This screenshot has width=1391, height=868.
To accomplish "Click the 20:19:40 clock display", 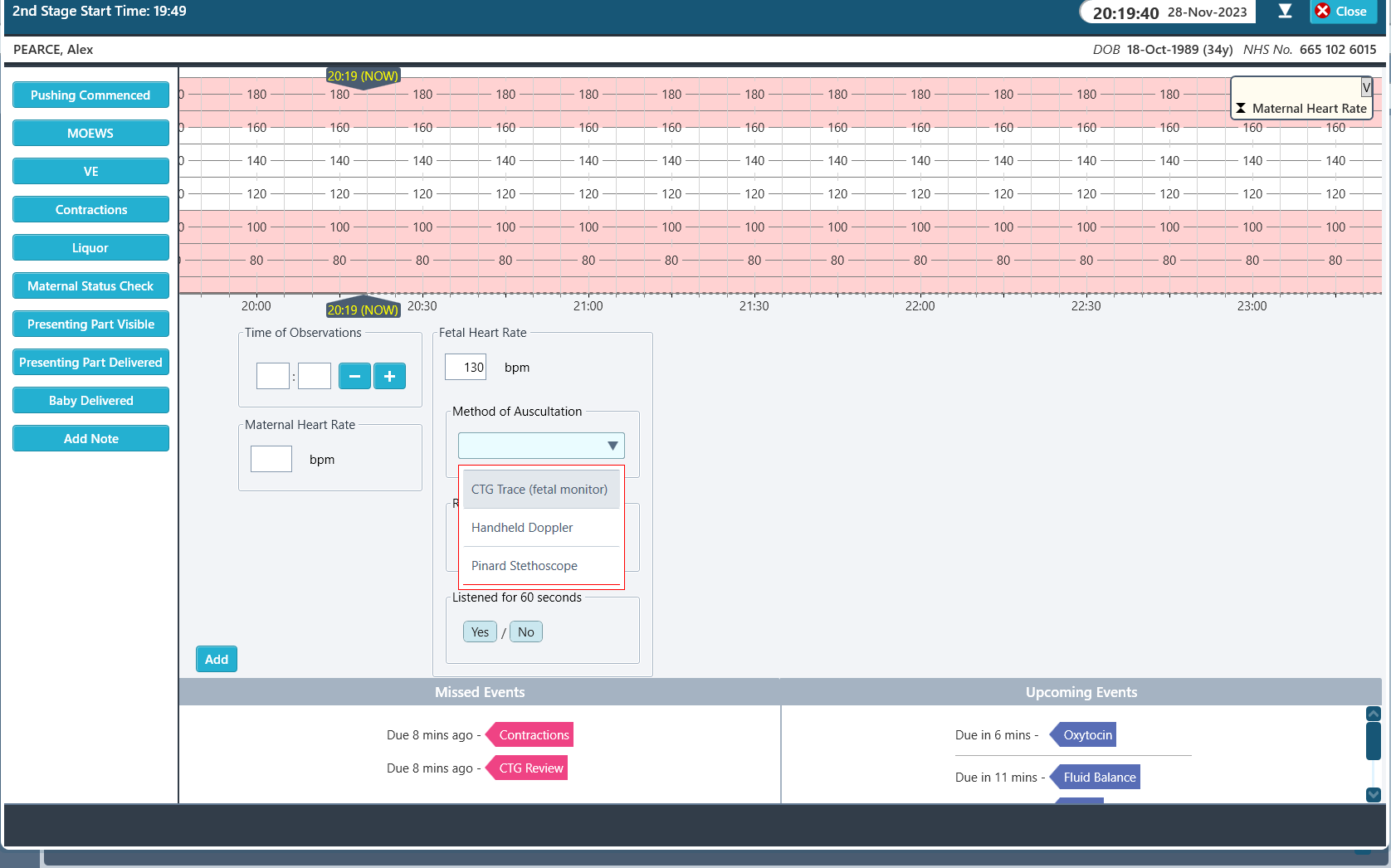I will coord(1125,12).
